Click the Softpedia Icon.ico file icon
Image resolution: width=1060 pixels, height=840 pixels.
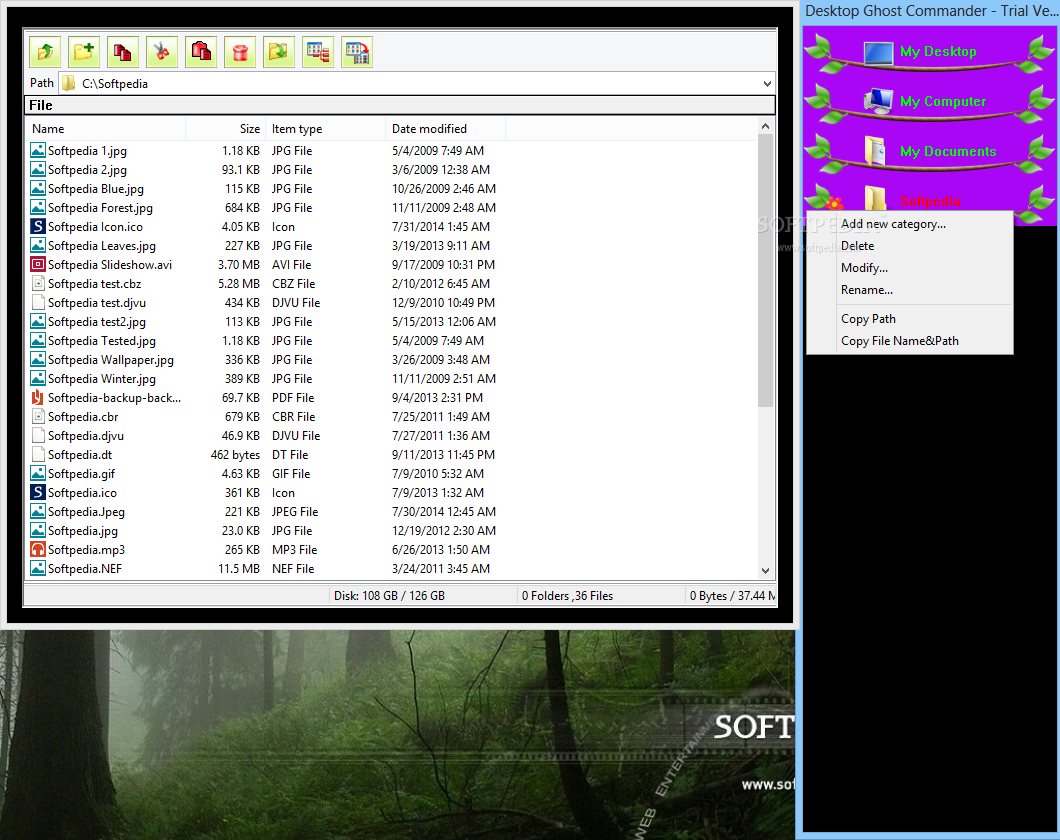click(x=38, y=226)
